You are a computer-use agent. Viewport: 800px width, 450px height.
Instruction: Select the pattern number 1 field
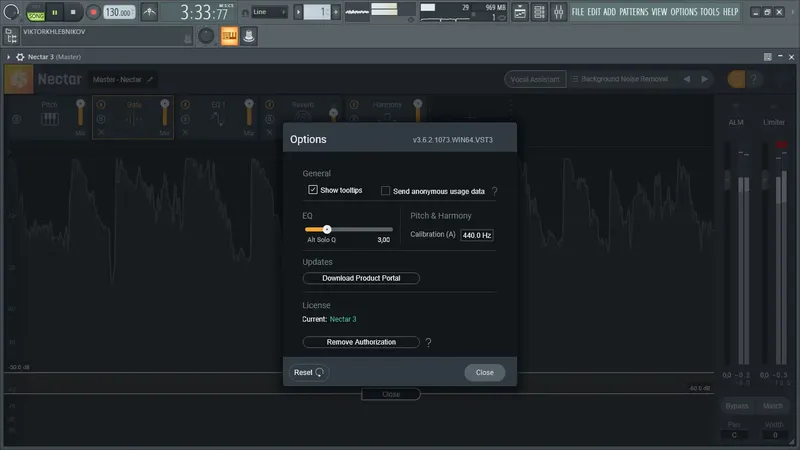click(316, 12)
